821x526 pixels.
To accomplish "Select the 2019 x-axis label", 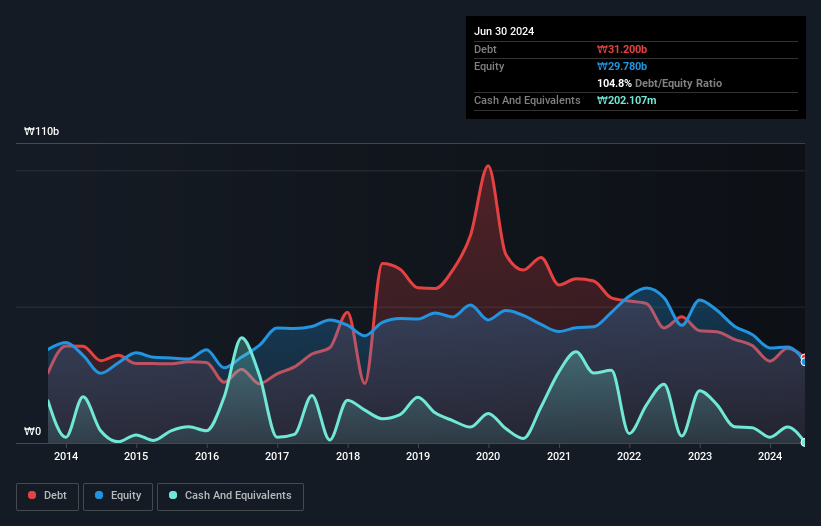I will click(418, 456).
